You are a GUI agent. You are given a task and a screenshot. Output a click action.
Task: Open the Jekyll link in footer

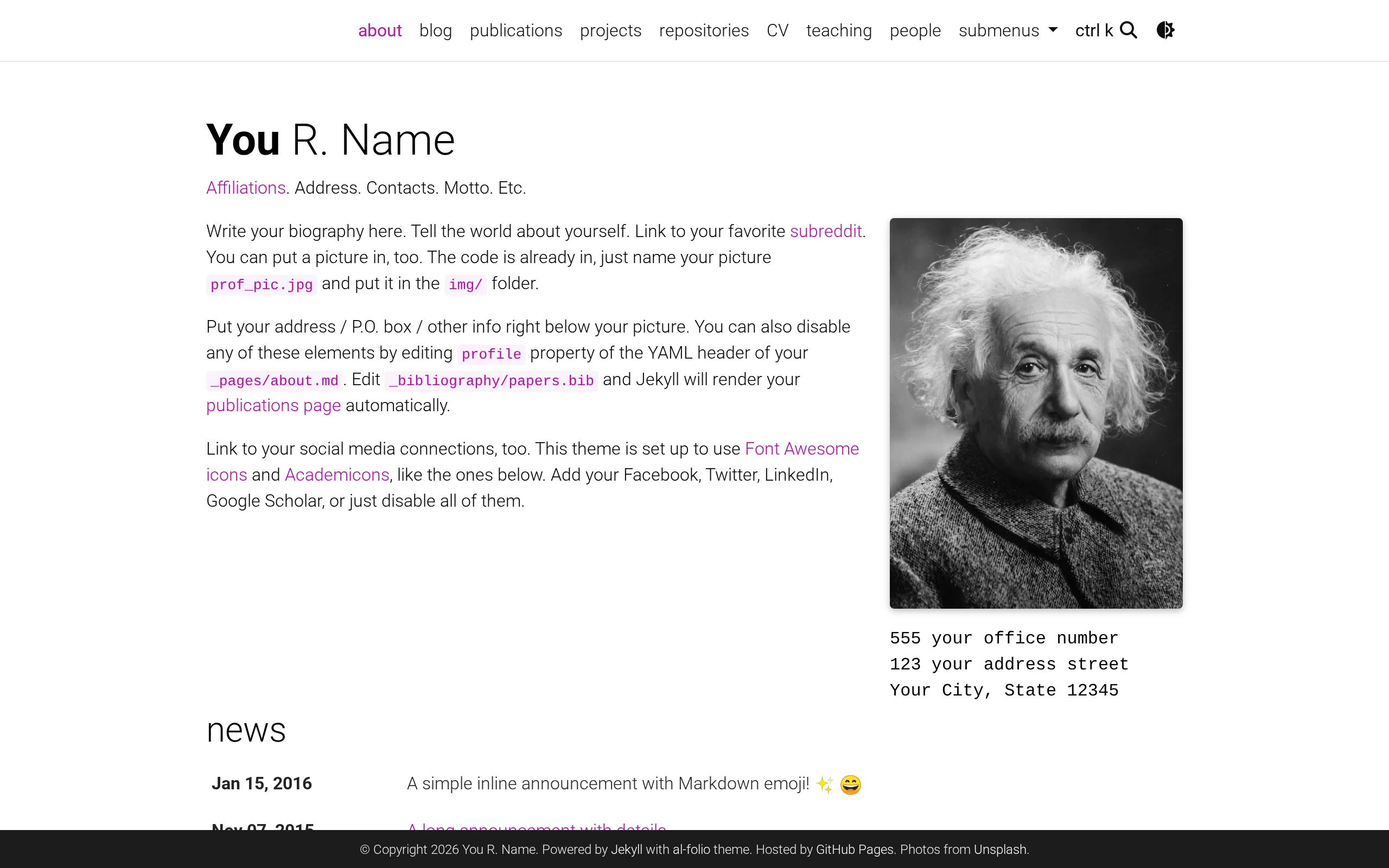coord(626,850)
